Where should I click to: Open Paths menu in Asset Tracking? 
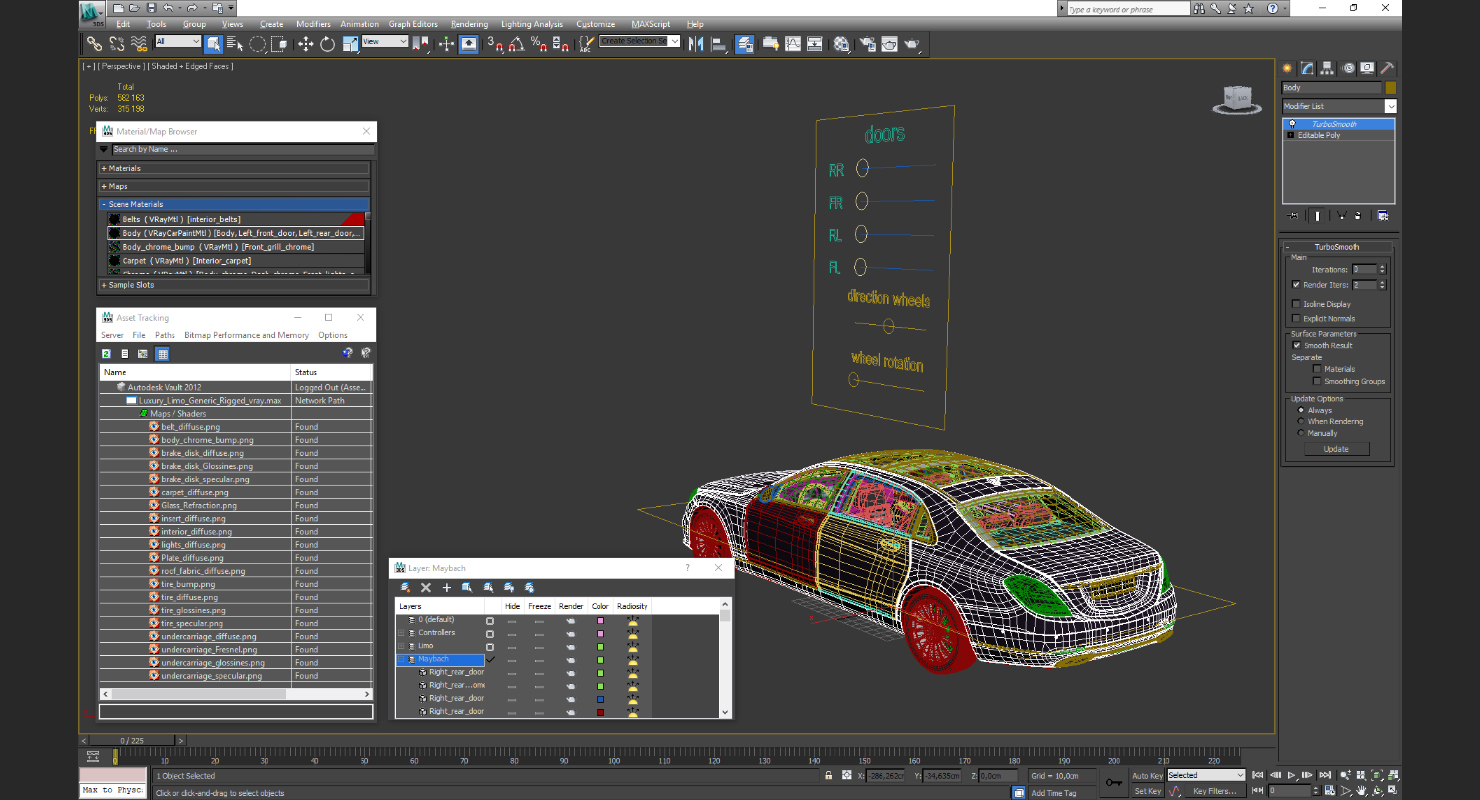pos(165,335)
